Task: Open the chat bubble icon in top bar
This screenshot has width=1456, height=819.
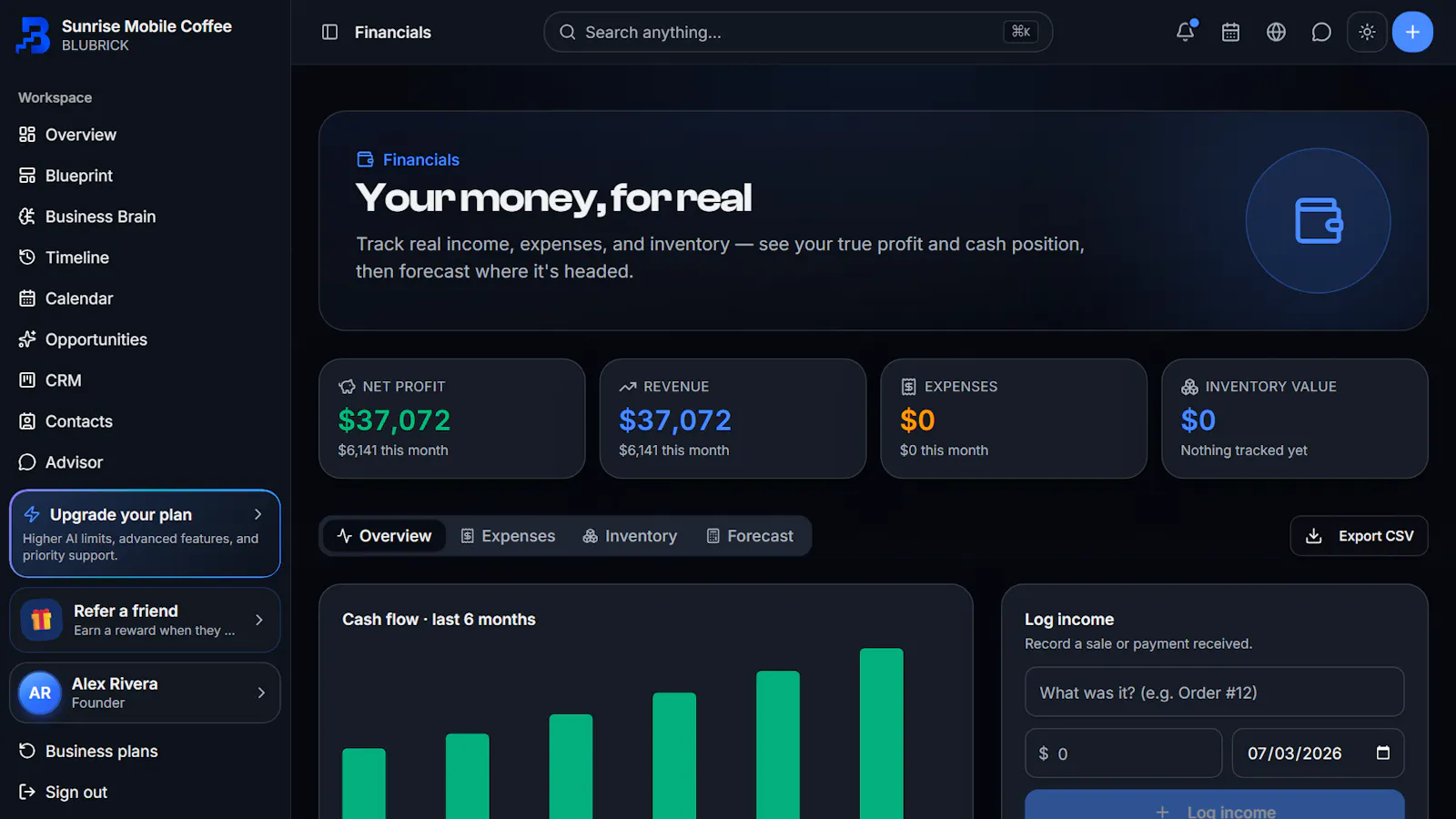Action: pyautogui.click(x=1321, y=32)
